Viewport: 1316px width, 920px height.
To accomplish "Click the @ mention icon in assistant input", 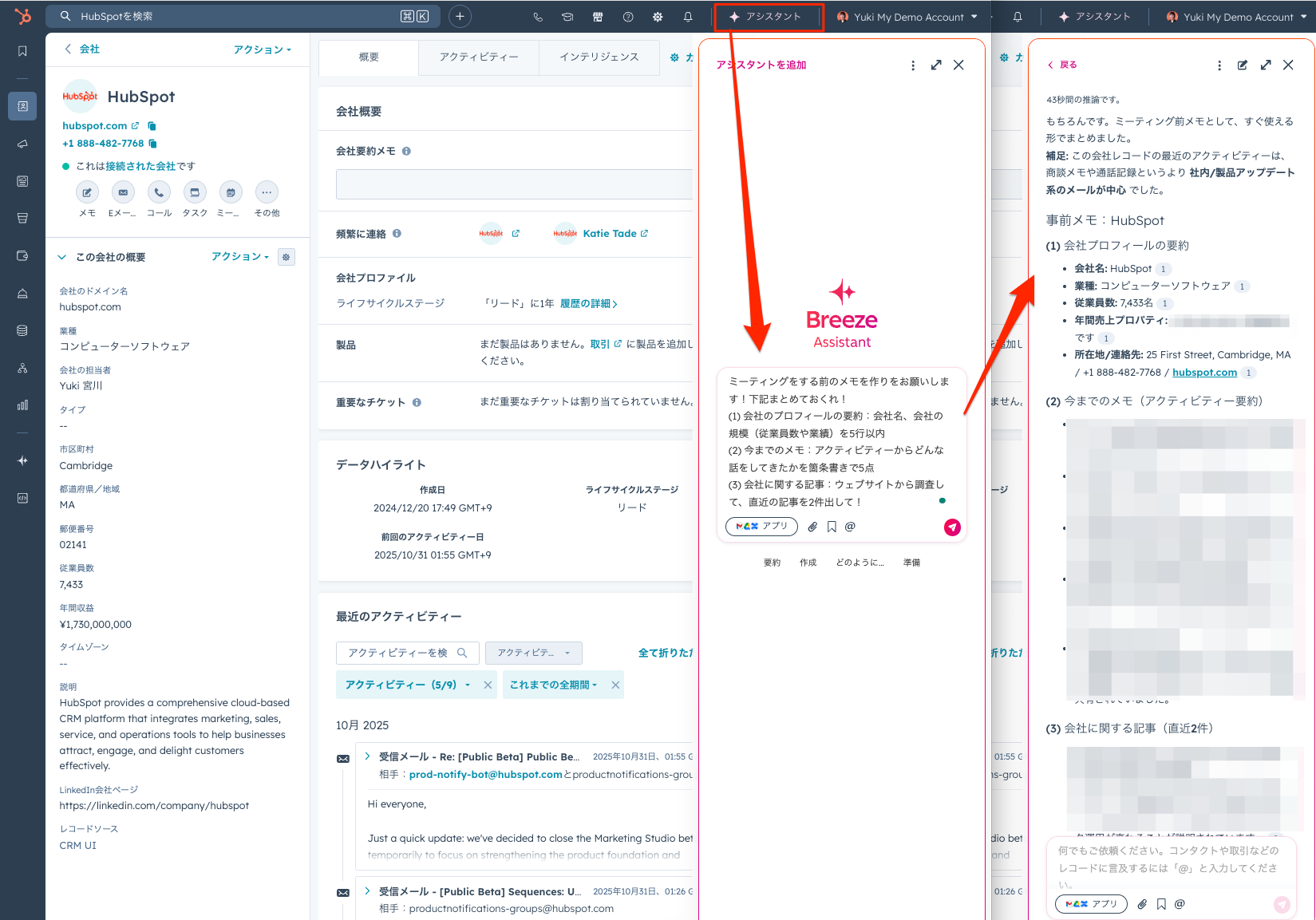I will click(849, 527).
